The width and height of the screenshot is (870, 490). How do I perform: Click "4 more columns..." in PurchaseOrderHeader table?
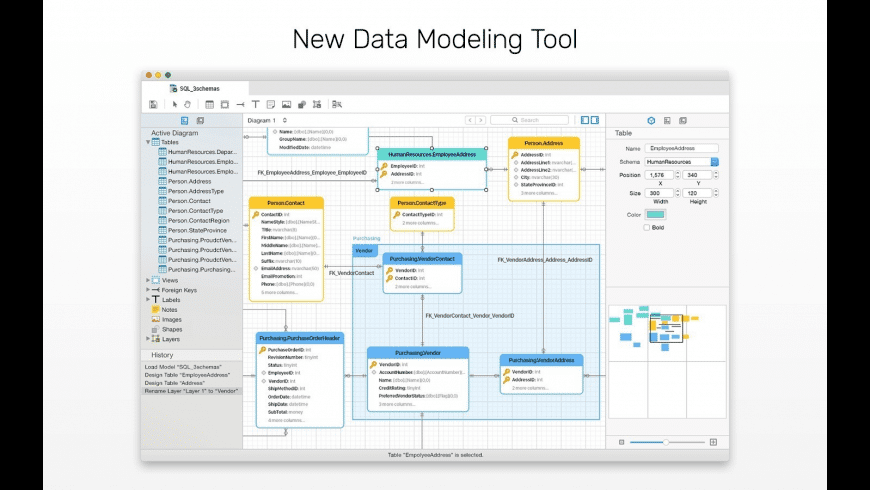(x=286, y=421)
